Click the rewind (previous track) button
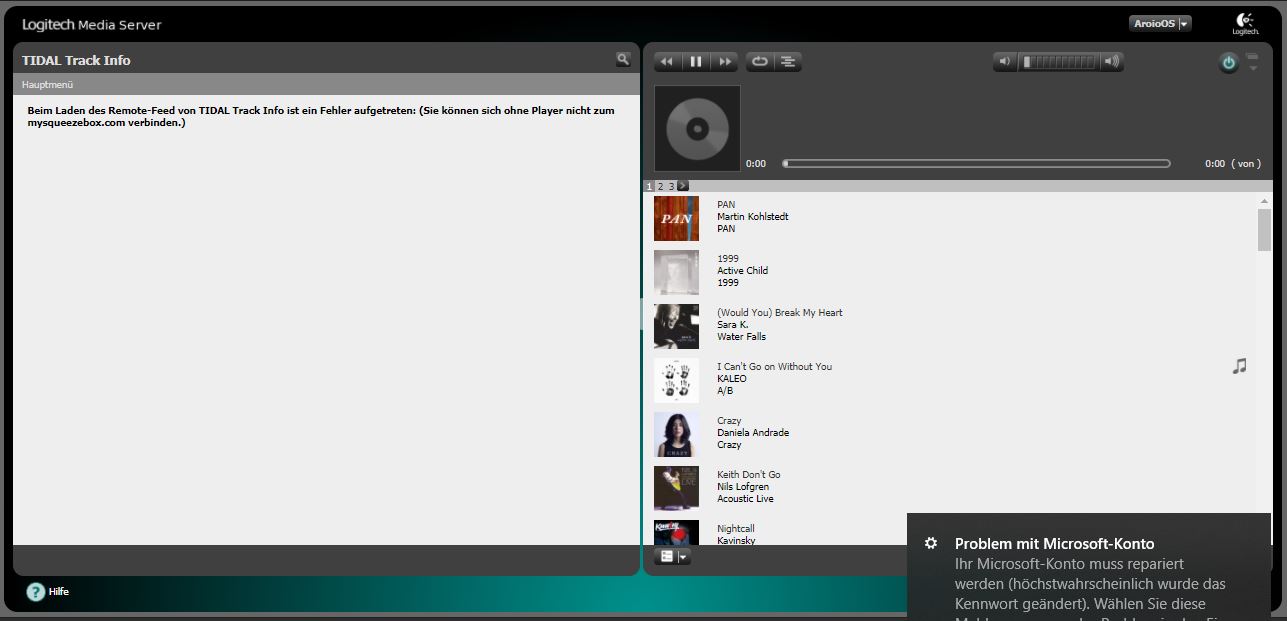The width and height of the screenshot is (1287, 621). (667, 62)
